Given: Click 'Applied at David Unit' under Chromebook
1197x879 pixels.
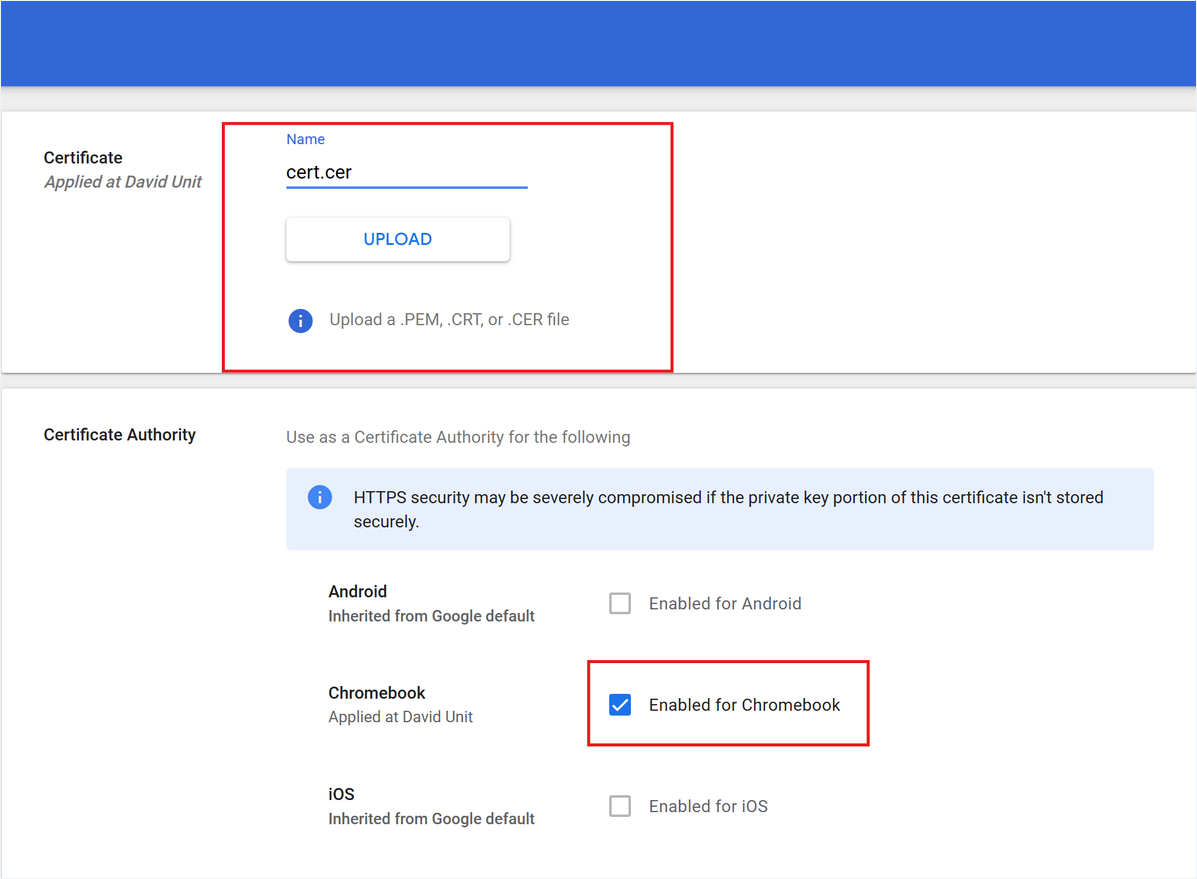Looking at the screenshot, I should pyautogui.click(x=401, y=717).
